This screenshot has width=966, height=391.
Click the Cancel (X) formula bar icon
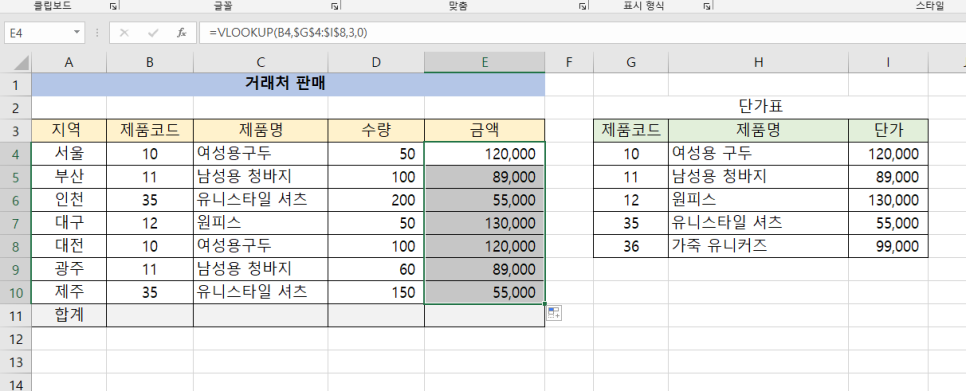click(x=124, y=33)
